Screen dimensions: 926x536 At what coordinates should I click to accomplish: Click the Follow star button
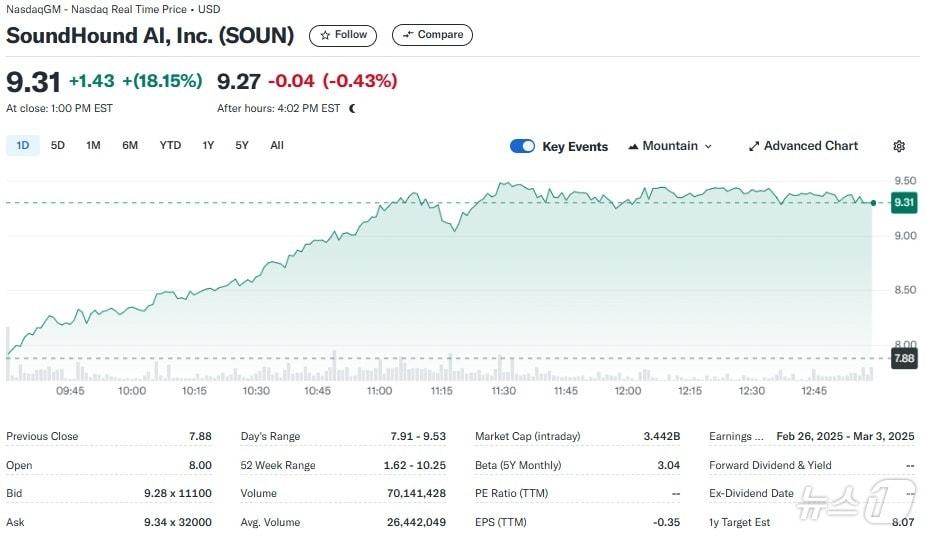tap(343, 35)
